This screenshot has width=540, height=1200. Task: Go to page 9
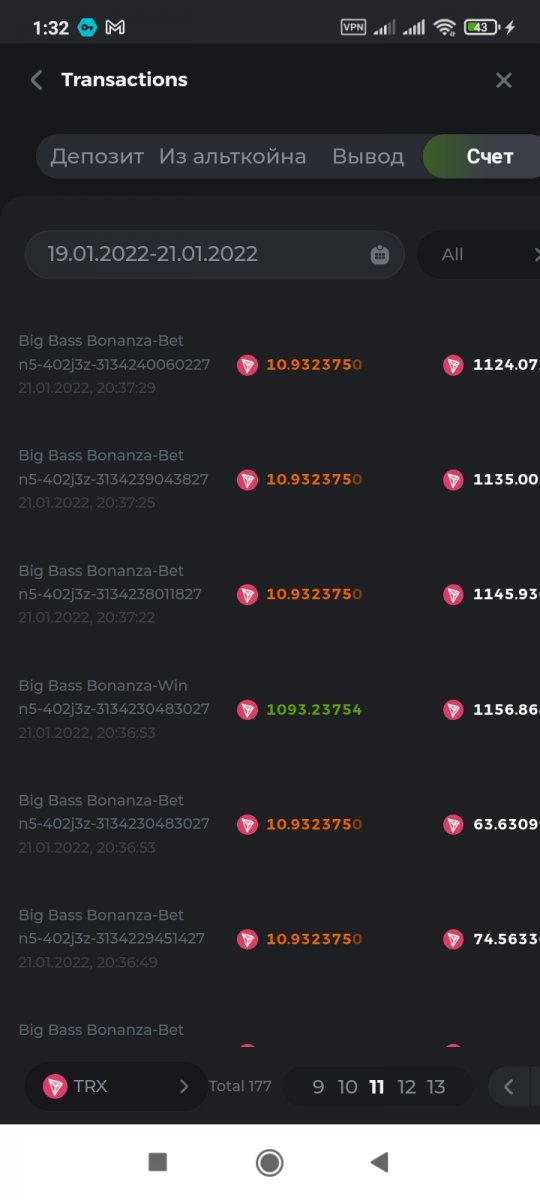coord(318,1087)
